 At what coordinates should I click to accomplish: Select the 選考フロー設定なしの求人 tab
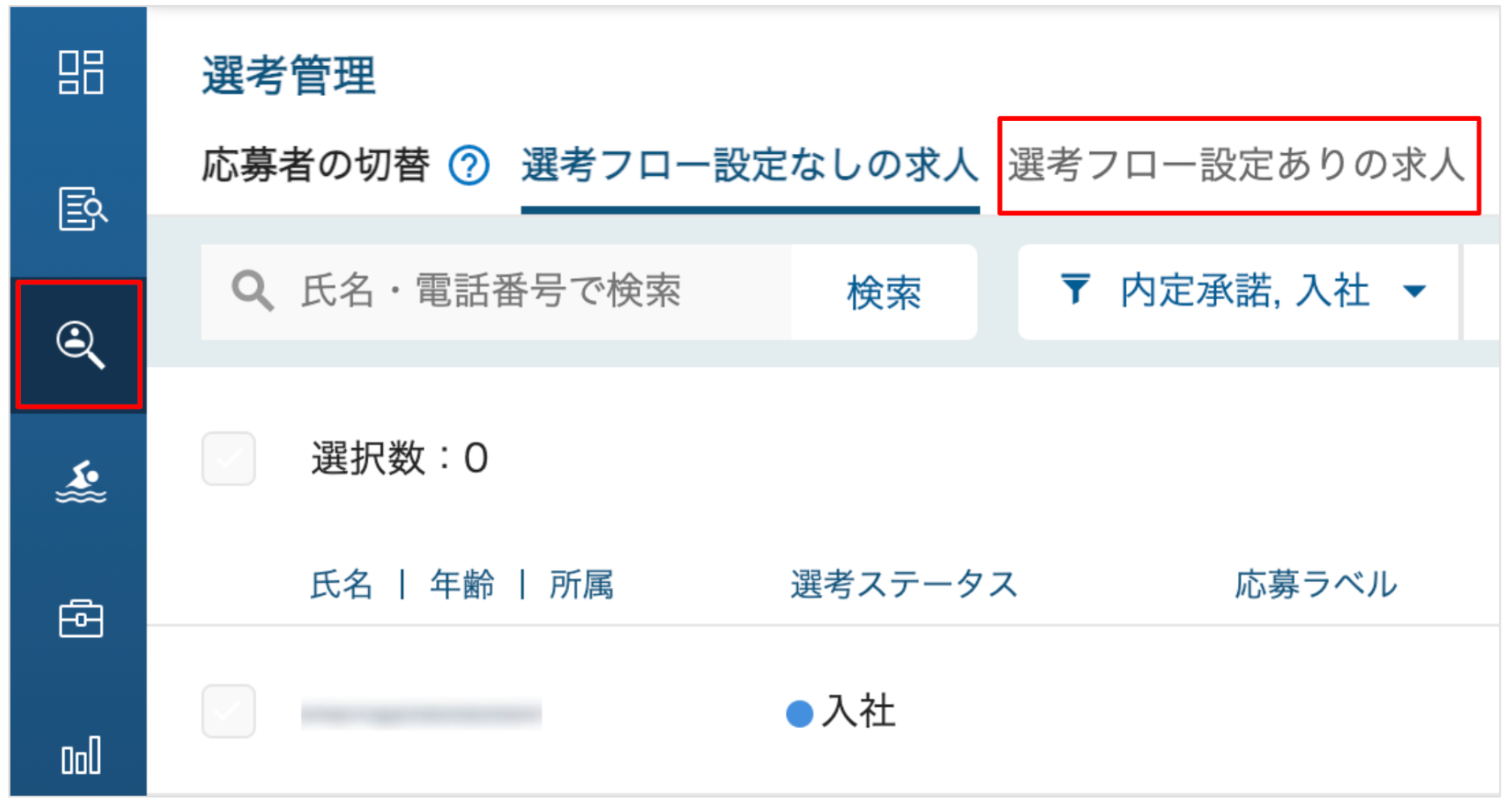(x=750, y=165)
